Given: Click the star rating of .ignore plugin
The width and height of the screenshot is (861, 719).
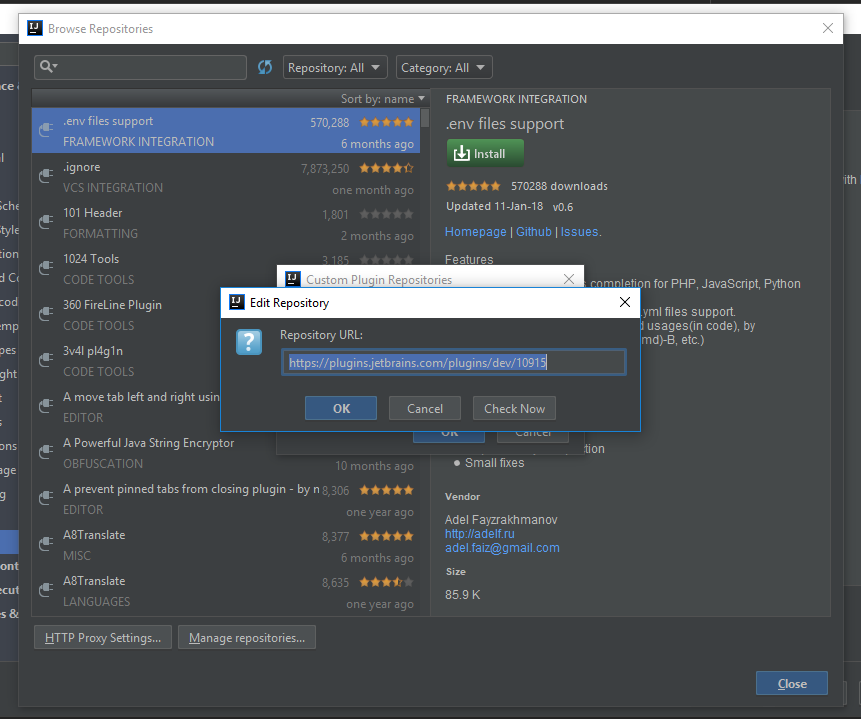Looking at the screenshot, I should point(387,168).
